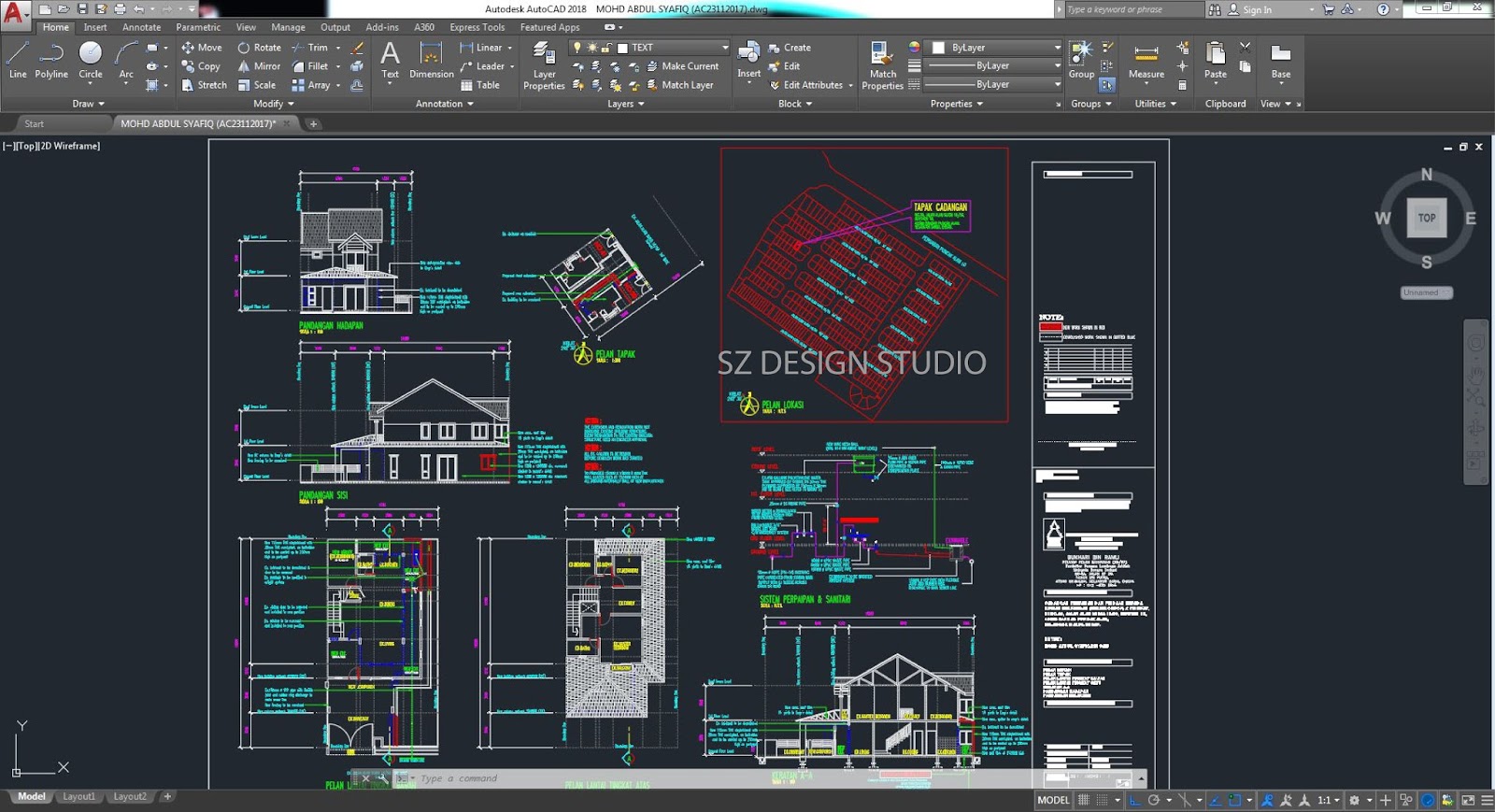The width and height of the screenshot is (1495, 812).
Task: Select the Fillet tool
Action: (310, 66)
